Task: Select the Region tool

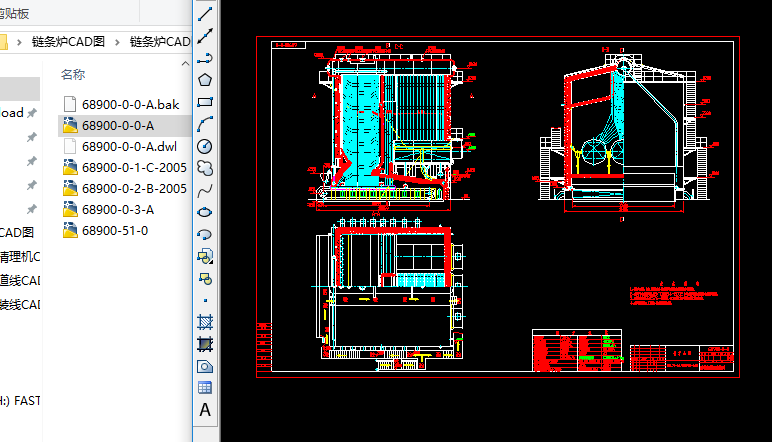Action: pos(205,366)
